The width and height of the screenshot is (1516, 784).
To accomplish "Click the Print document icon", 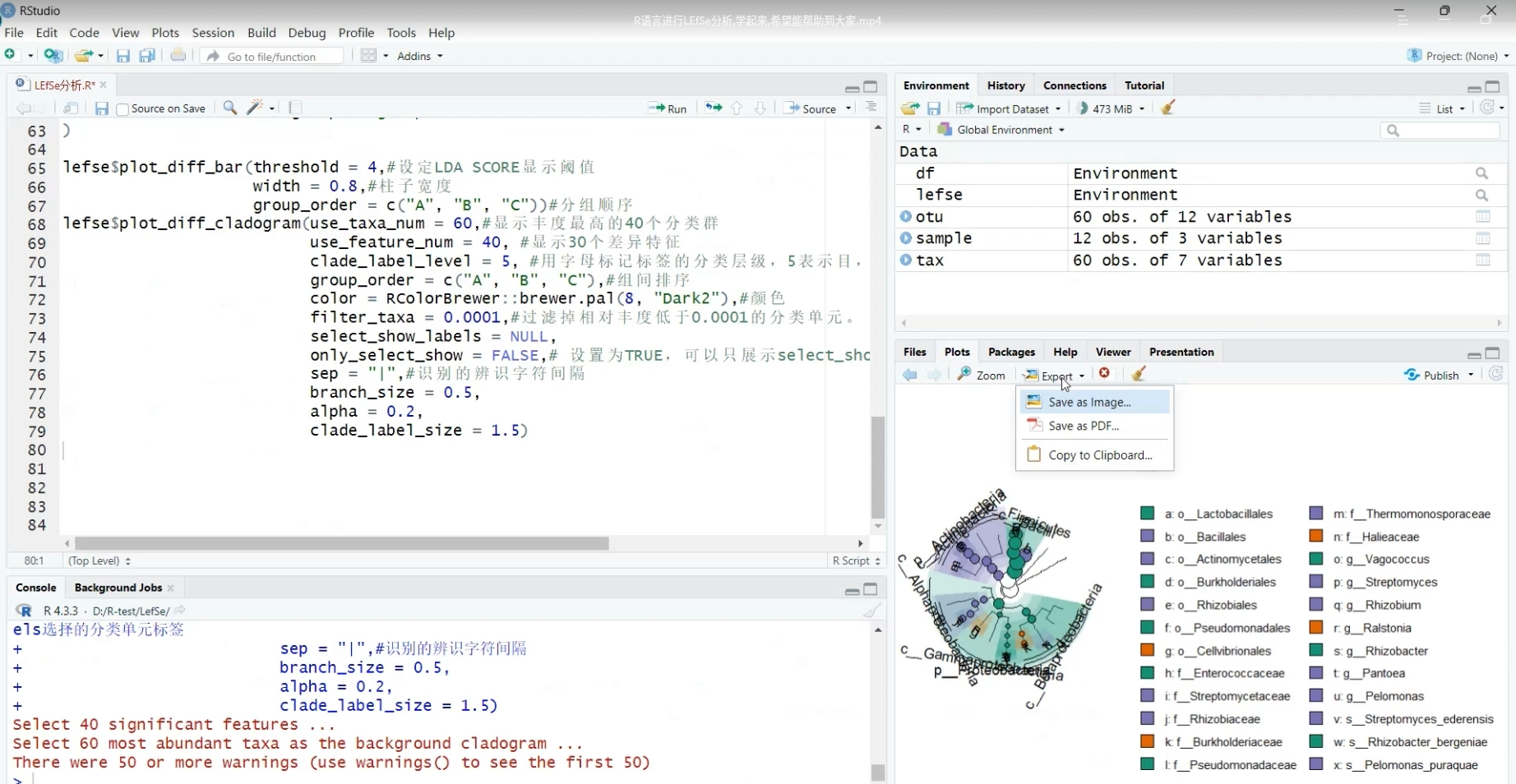I will click(178, 55).
